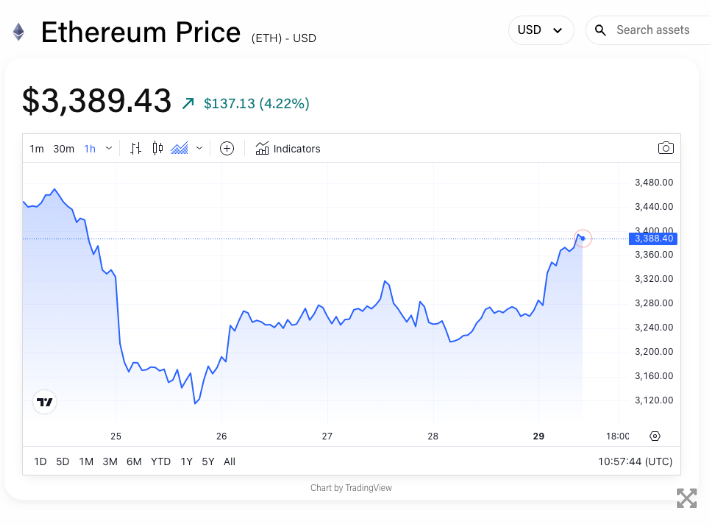This screenshot has width=710, height=526.
Task: Expand the time interval dropdown arrow
Action: pos(109,148)
